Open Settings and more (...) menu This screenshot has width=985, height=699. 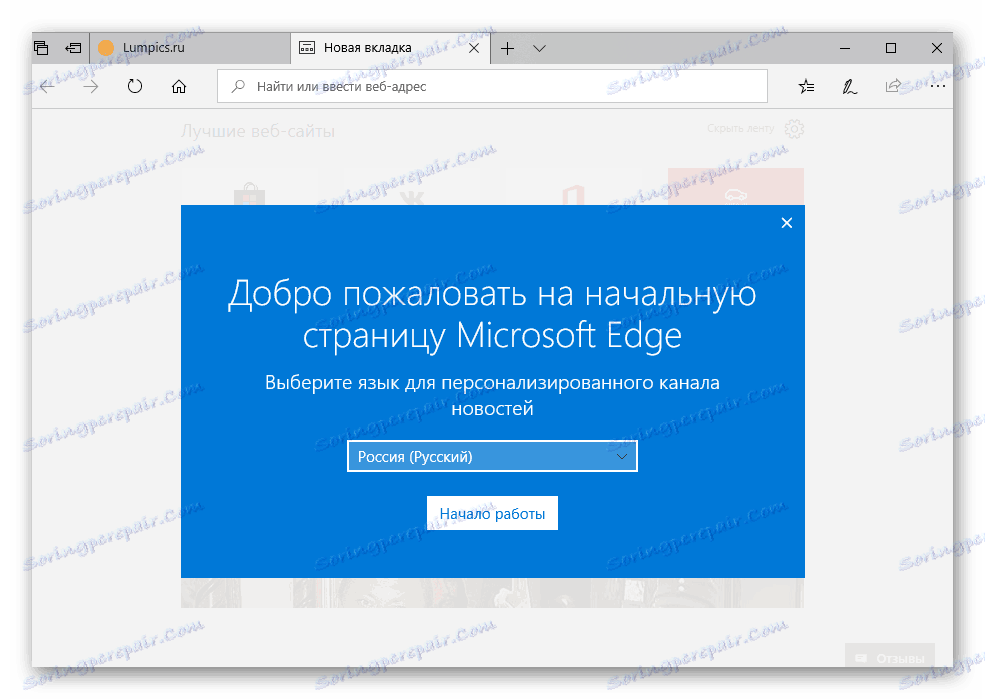tap(938, 86)
